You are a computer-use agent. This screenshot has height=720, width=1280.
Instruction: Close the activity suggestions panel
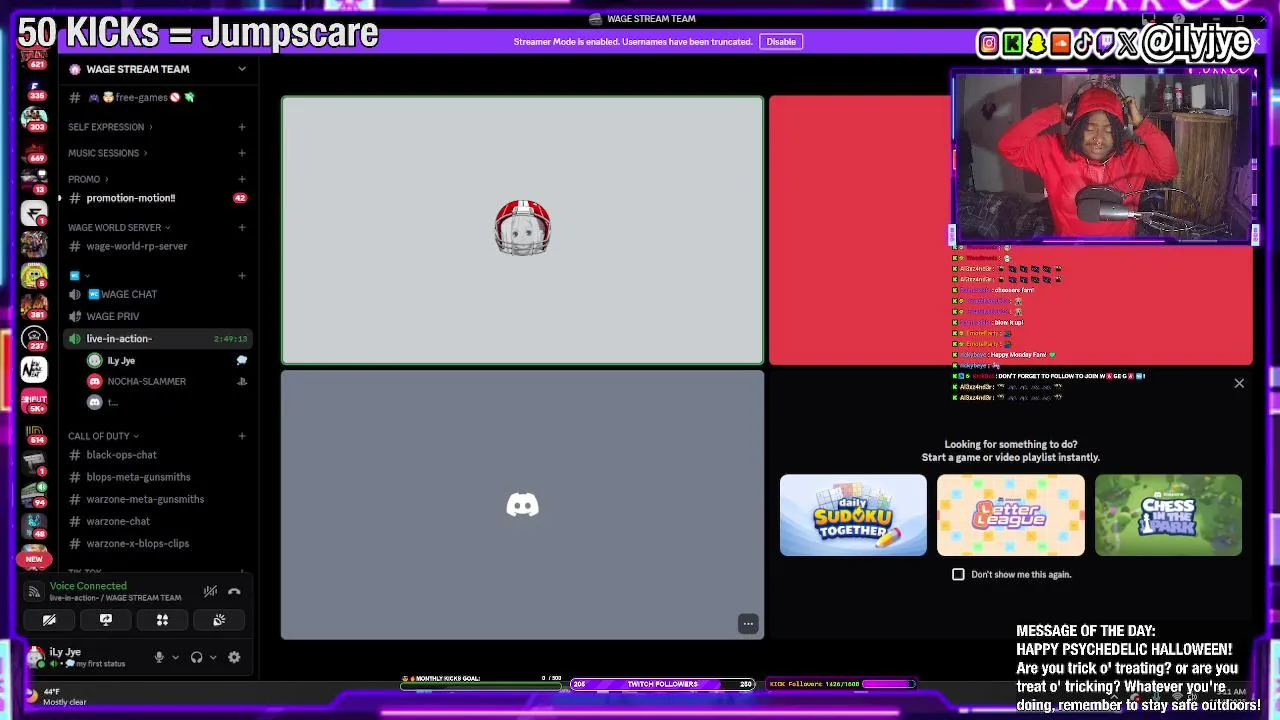pyautogui.click(x=1239, y=383)
